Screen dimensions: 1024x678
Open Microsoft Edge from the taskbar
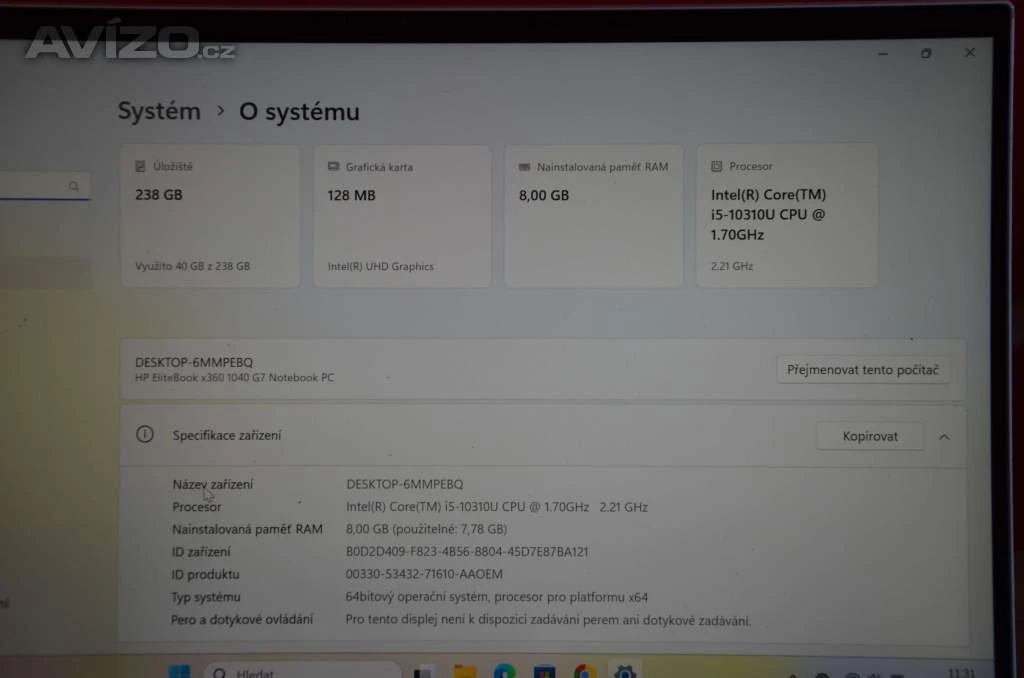[504, 671]
